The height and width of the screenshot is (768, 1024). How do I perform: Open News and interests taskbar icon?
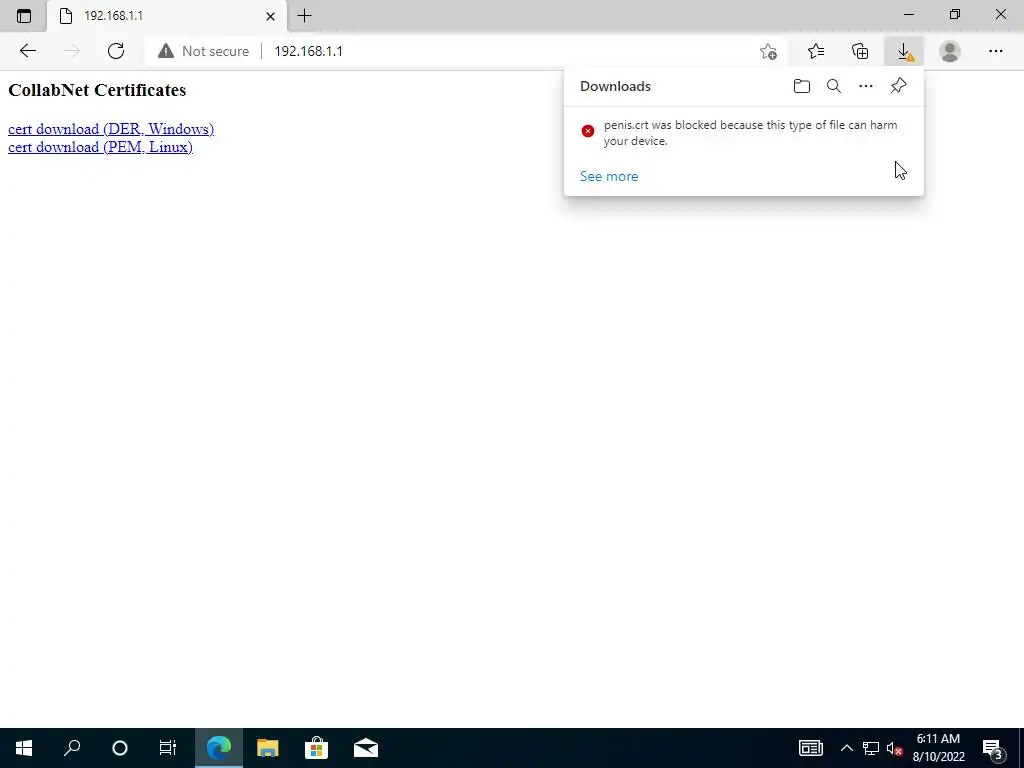(810, 748)
